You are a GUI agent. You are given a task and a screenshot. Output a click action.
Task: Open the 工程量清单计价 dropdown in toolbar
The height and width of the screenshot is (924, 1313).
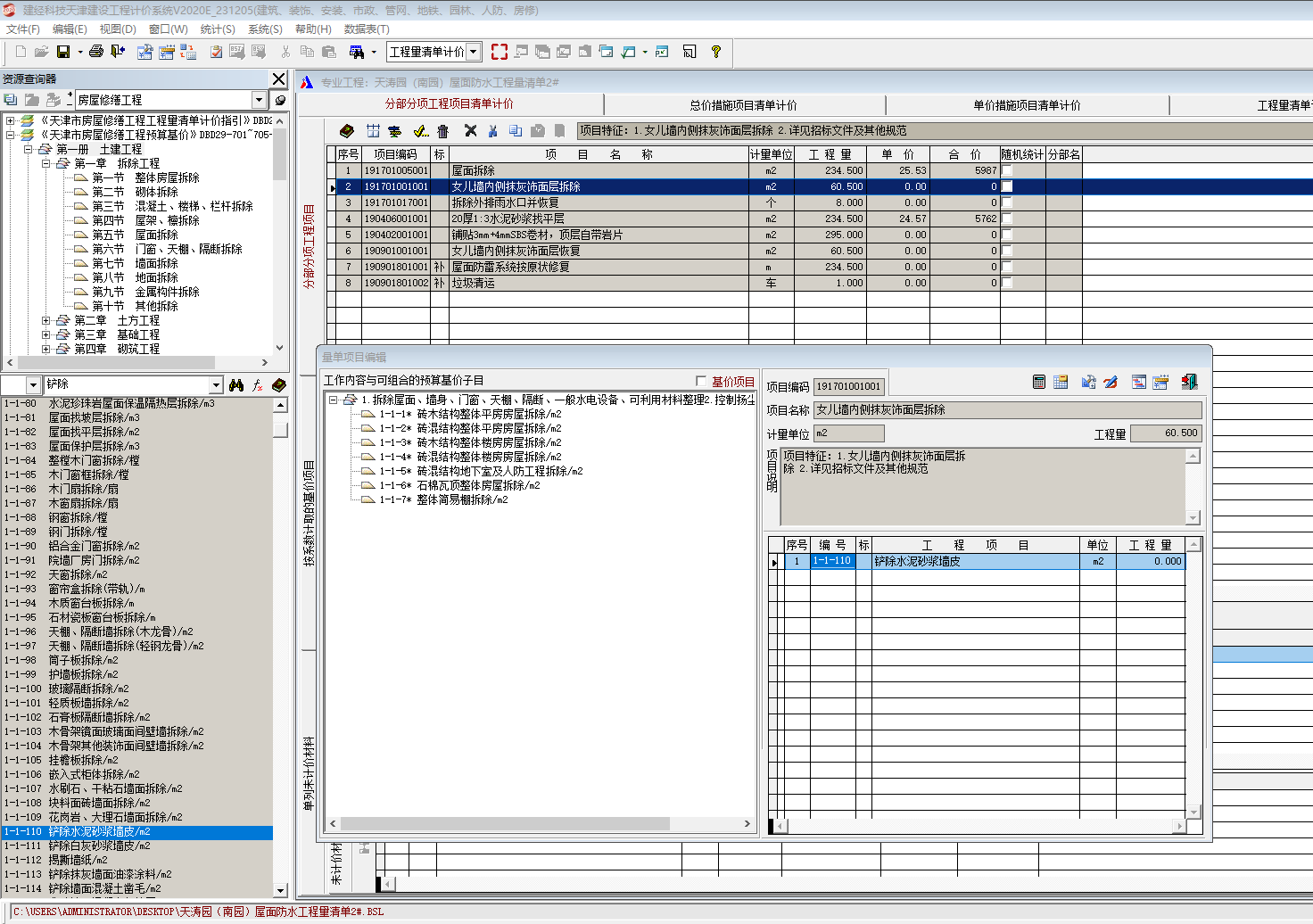[474, 52]
